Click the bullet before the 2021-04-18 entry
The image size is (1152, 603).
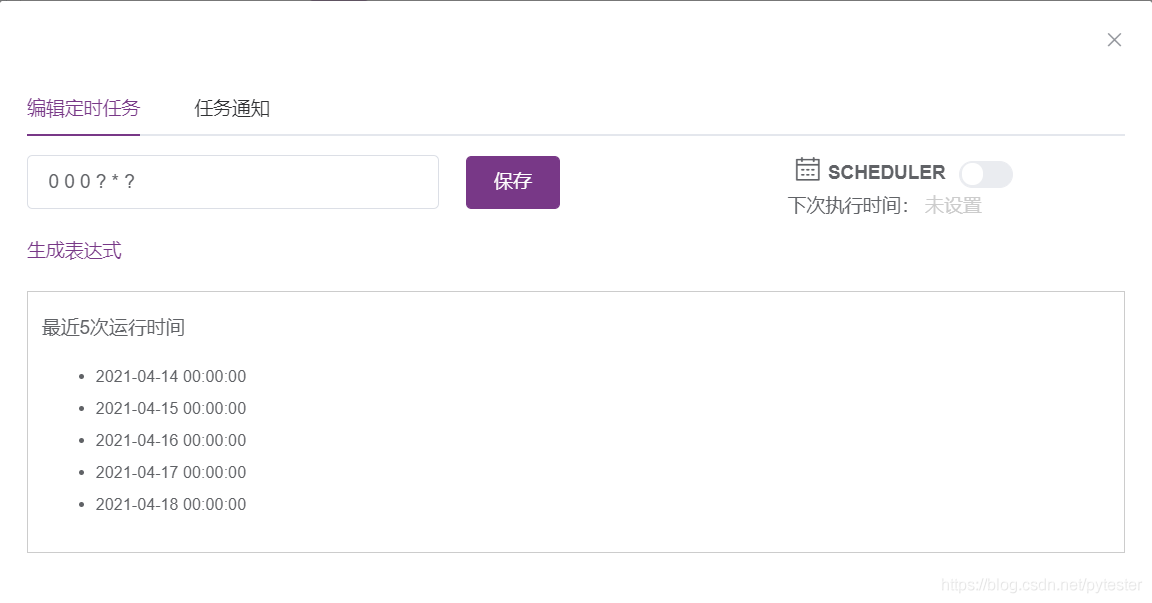tap(81, 505)
